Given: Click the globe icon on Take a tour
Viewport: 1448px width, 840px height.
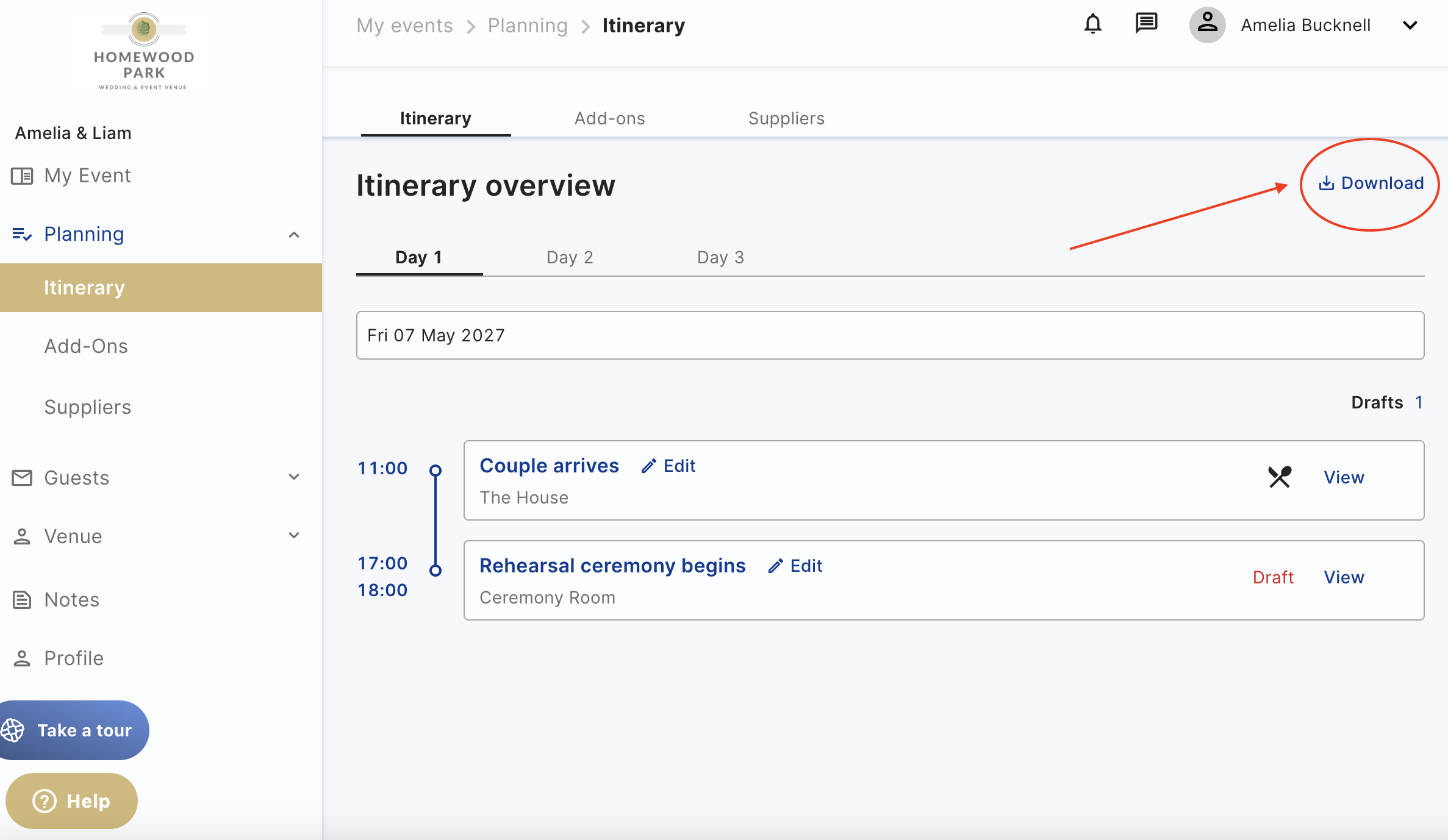Looking at the screenshot, I should (x=12, y=730).
